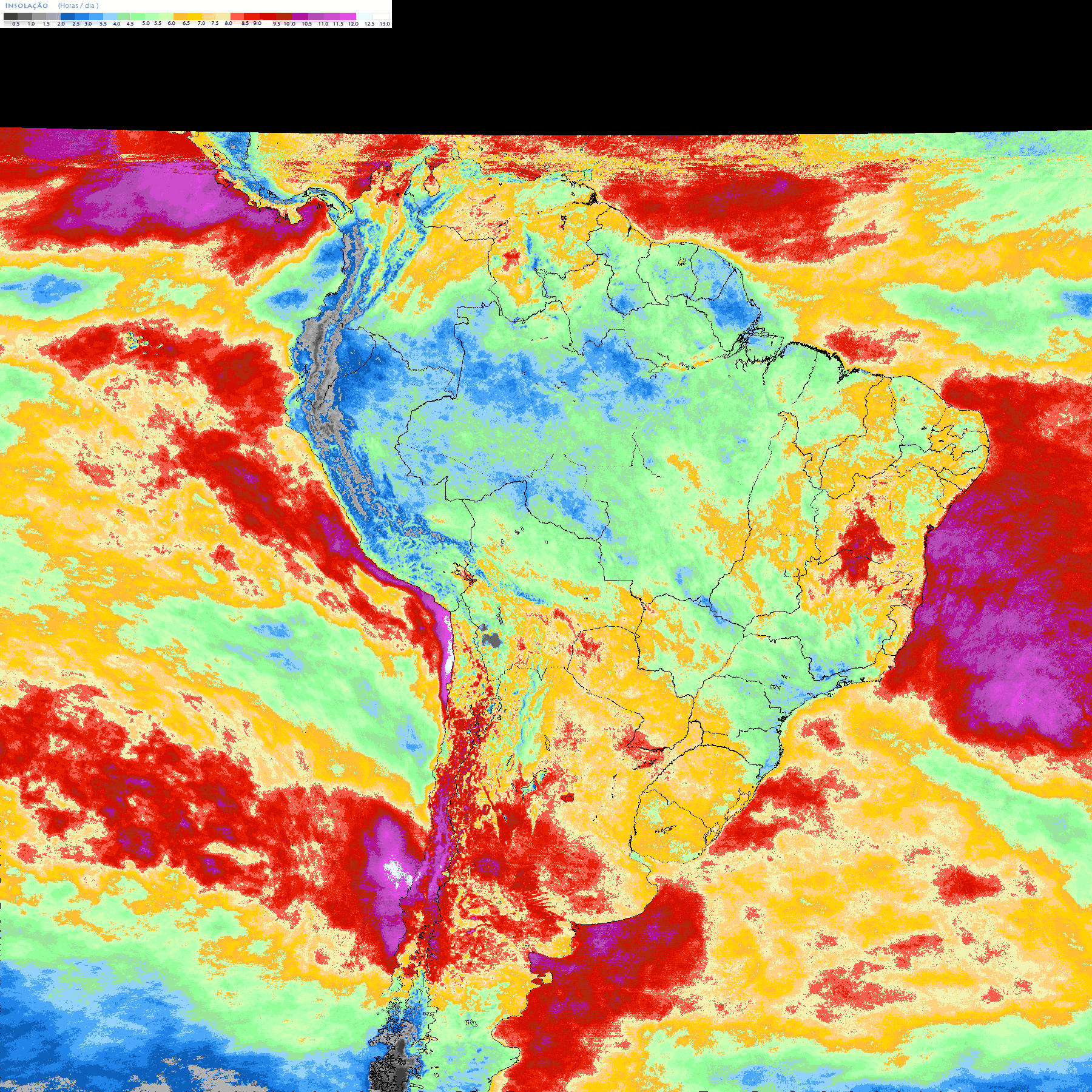Click the "1.0" legend value
This screenshot has height=1092, width=1092.
pyautogui.click(x=31, y=24)
